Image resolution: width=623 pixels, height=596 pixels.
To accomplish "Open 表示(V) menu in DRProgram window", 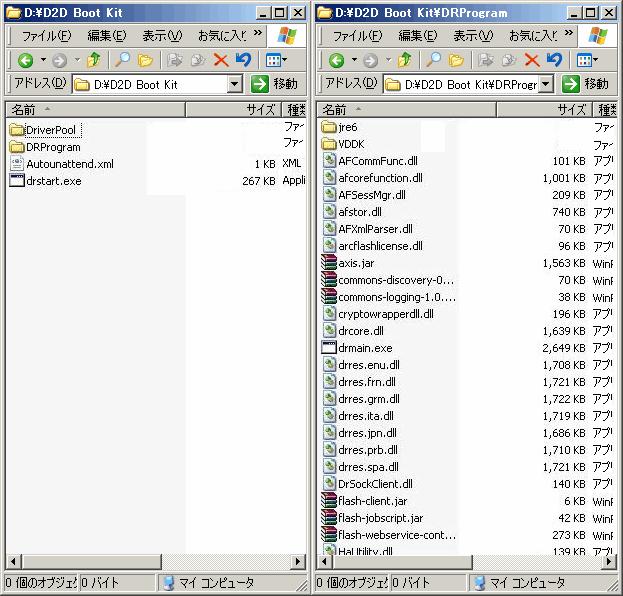I will coord(473,36).
